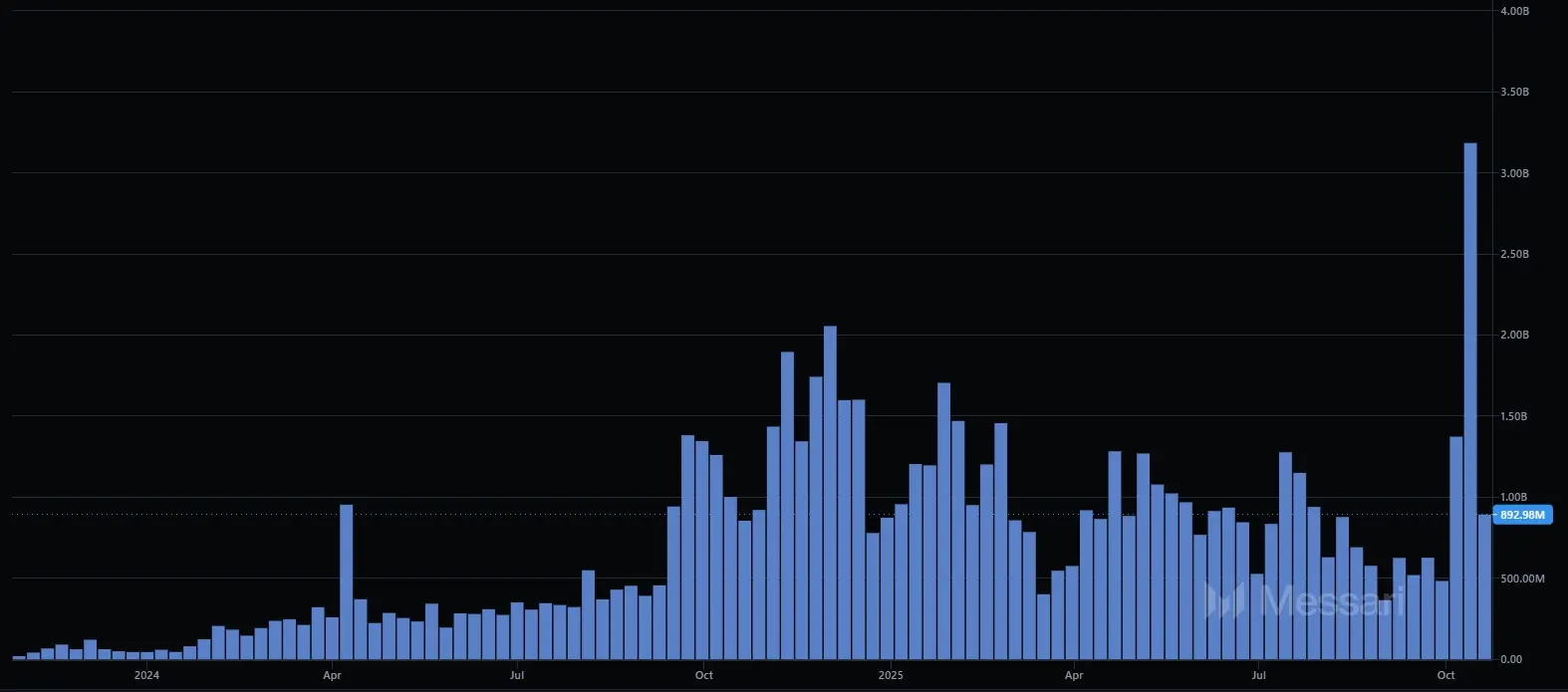Click the first Jul label on the time axis
This screenshot has height=692, width=1568.
coord(516,675)
